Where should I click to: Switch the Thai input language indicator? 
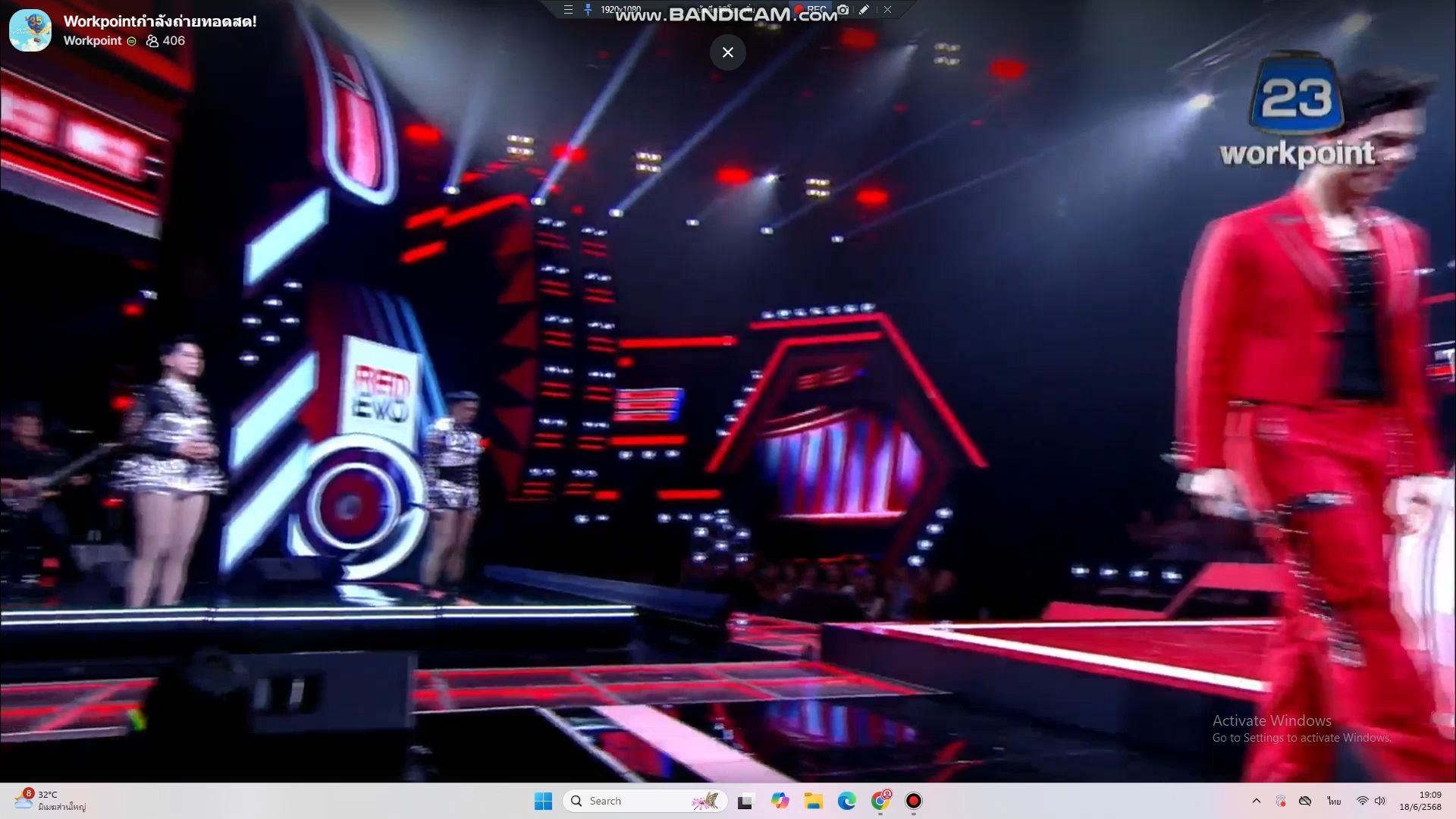pyautogui.click(x=1334, y=801)
